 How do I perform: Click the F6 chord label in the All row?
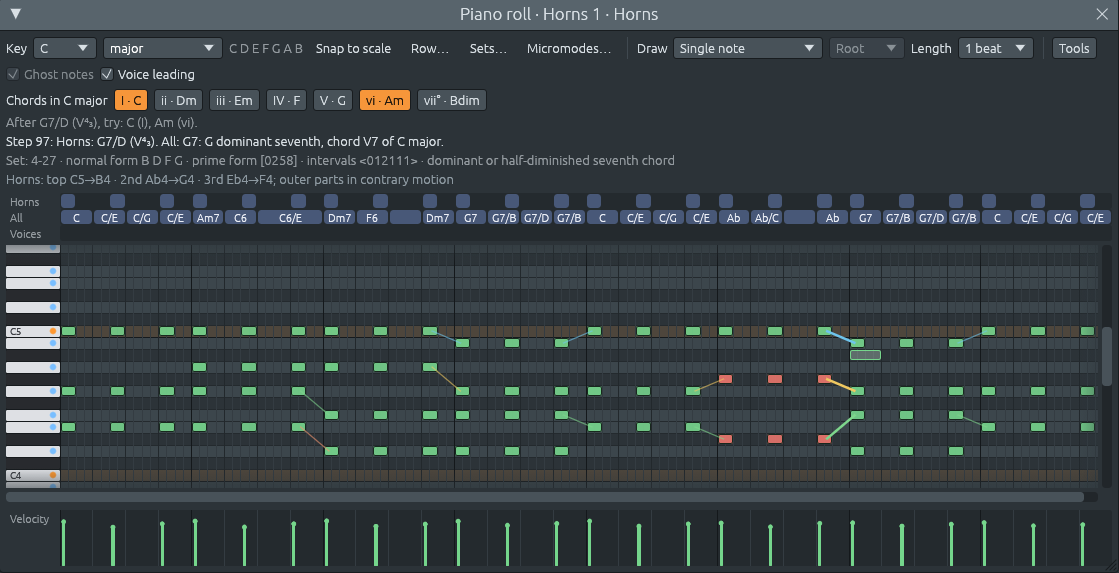[372, 218]
